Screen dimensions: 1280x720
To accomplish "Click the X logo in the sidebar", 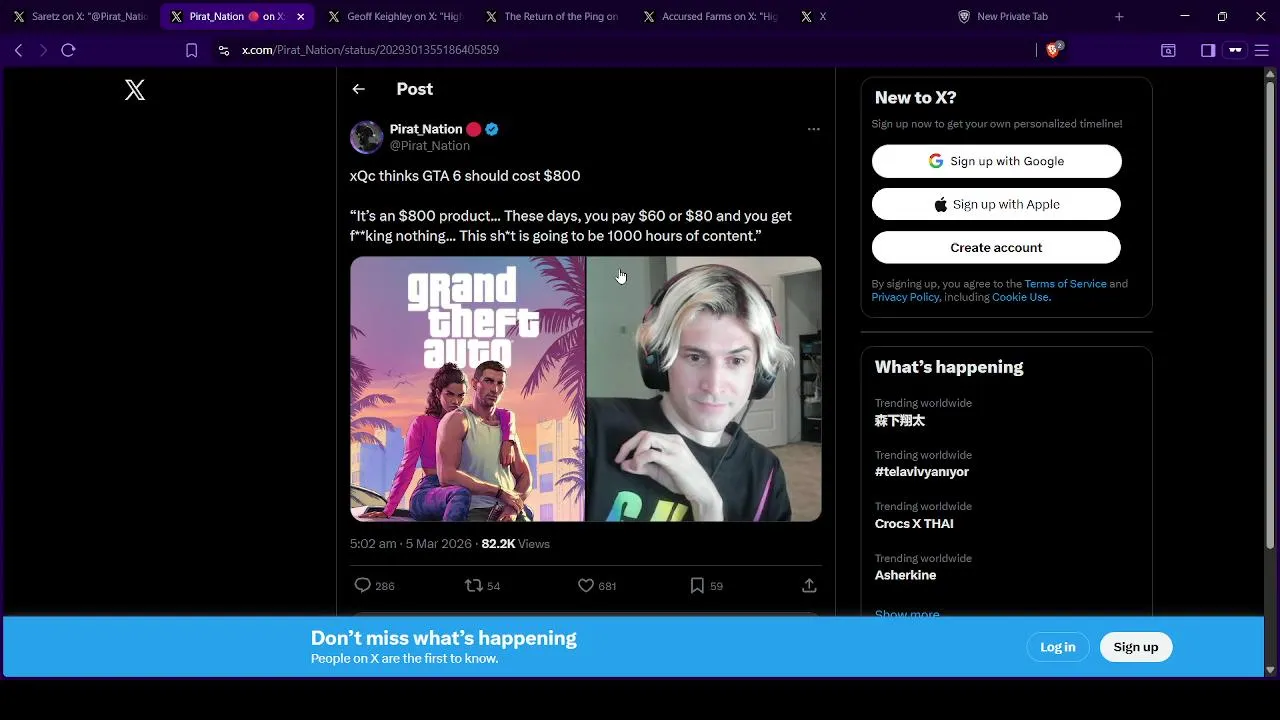I will pos(135,90).
